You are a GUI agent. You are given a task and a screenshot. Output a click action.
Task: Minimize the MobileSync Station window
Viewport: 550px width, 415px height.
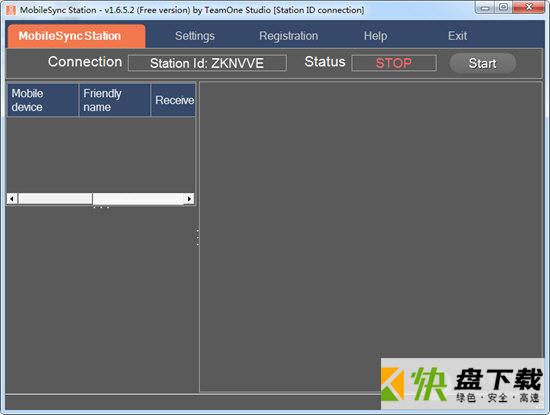(x=485, y=8)
